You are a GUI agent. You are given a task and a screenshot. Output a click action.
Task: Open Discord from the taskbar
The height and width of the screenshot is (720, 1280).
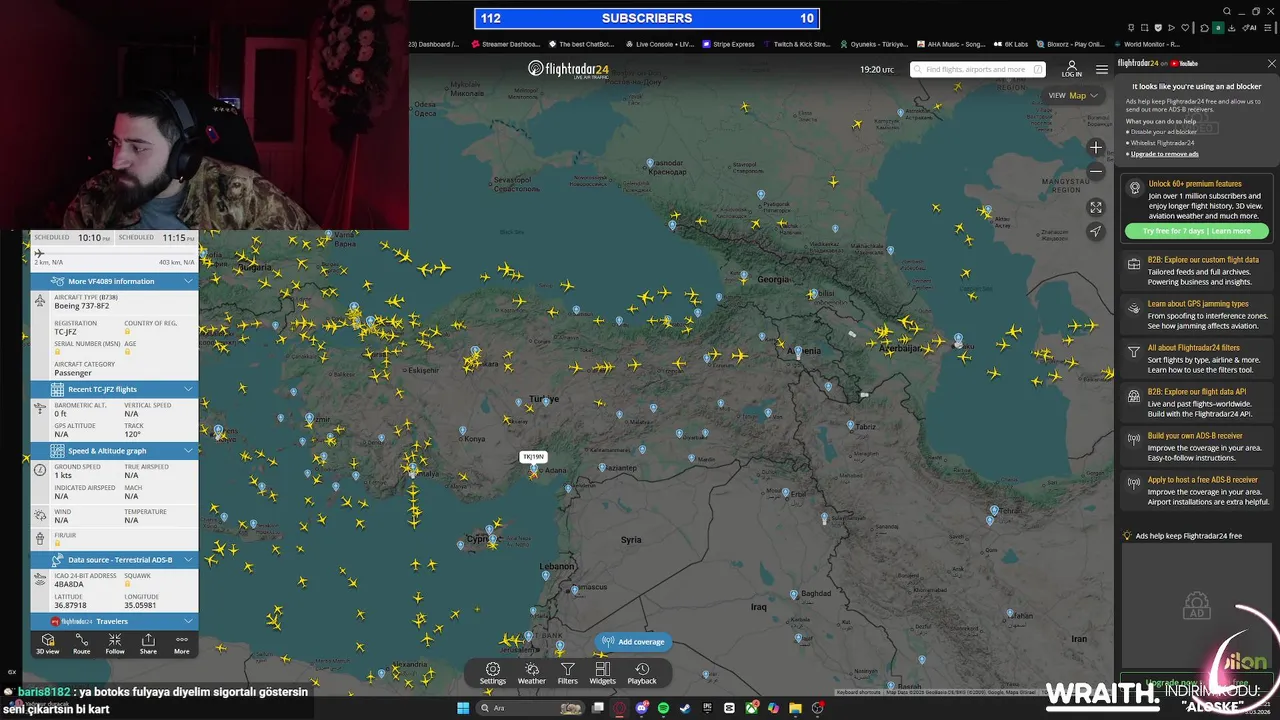(642, 708)
